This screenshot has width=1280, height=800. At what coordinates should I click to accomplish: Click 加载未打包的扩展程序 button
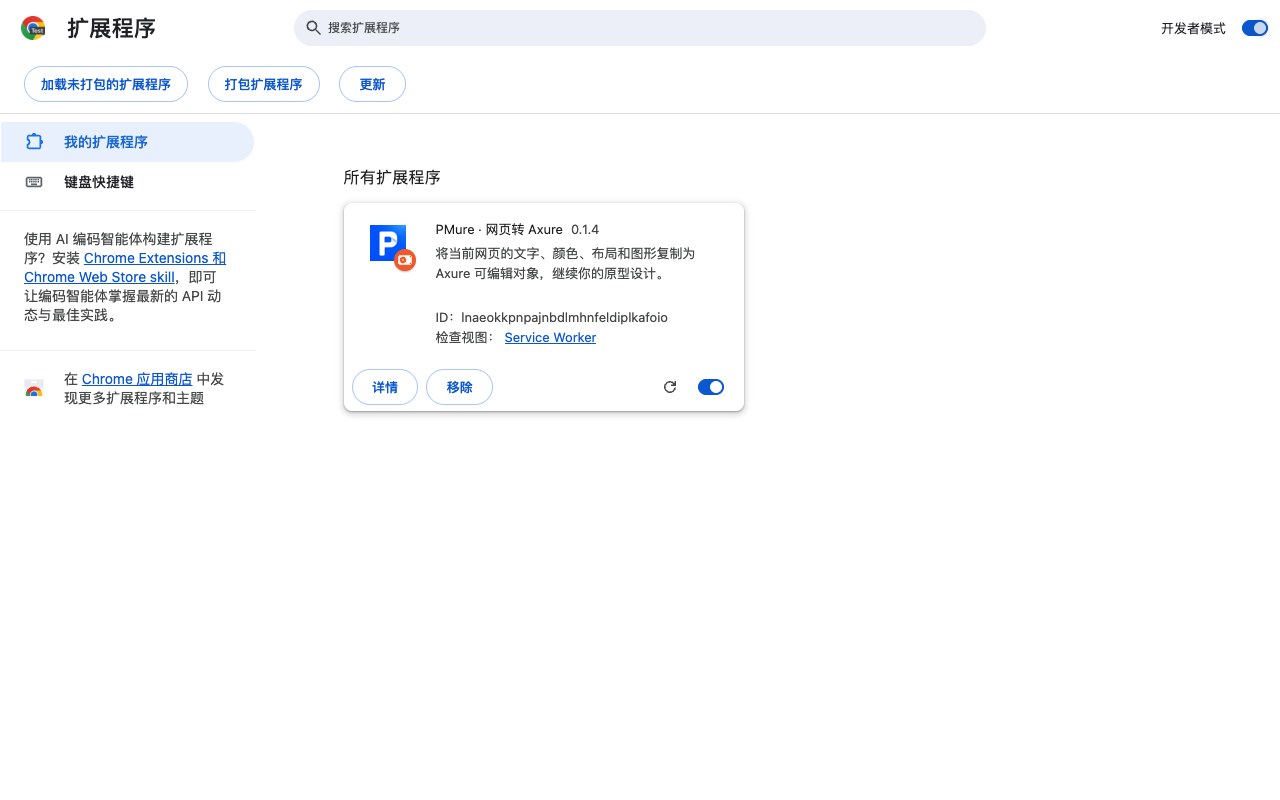click(106, 84)
